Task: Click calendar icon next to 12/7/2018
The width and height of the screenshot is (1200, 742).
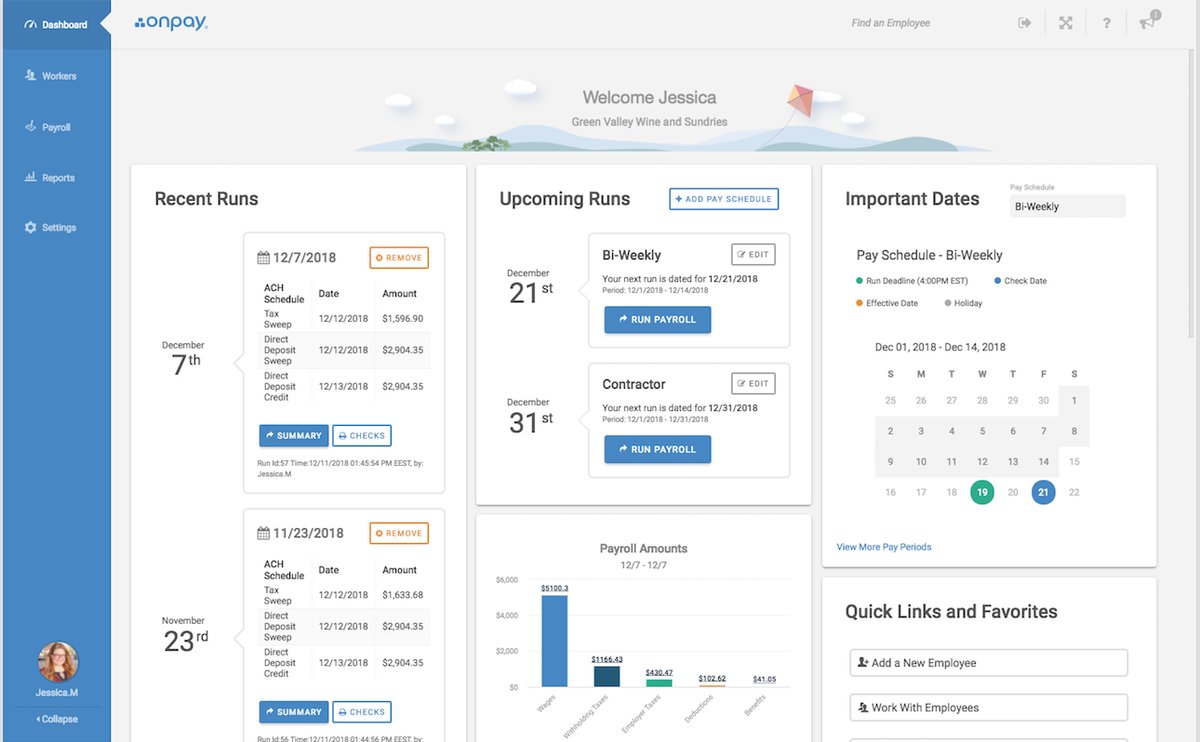Action: (263, 258)
